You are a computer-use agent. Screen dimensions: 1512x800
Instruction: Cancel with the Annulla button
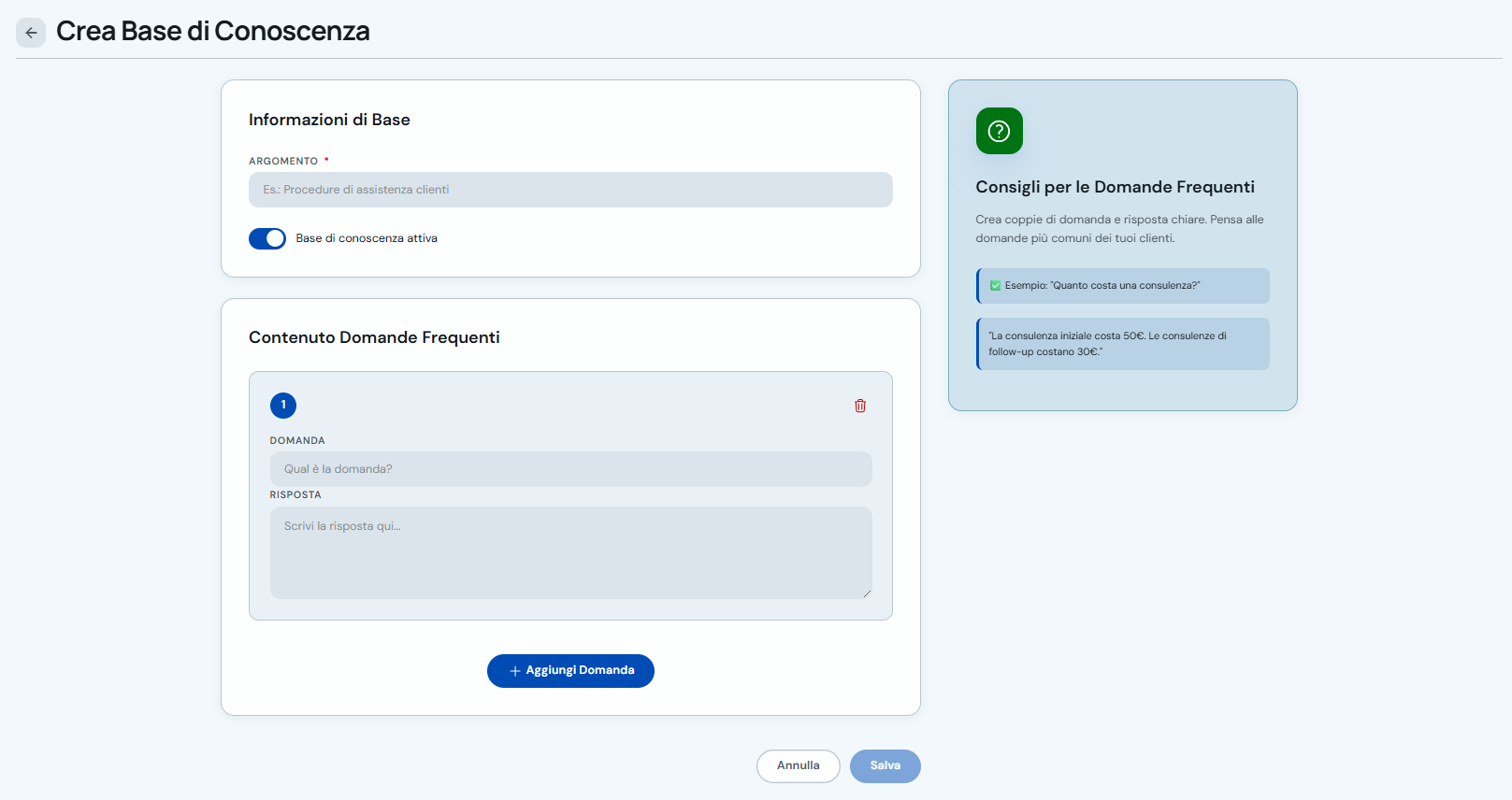tap(799, 766)
